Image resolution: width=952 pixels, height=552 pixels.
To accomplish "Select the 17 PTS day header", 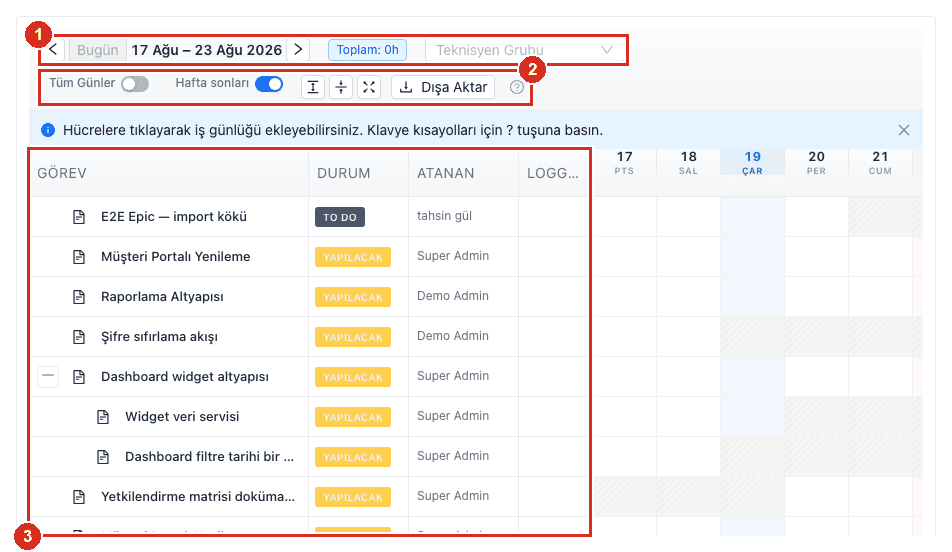I will [624, 163].
